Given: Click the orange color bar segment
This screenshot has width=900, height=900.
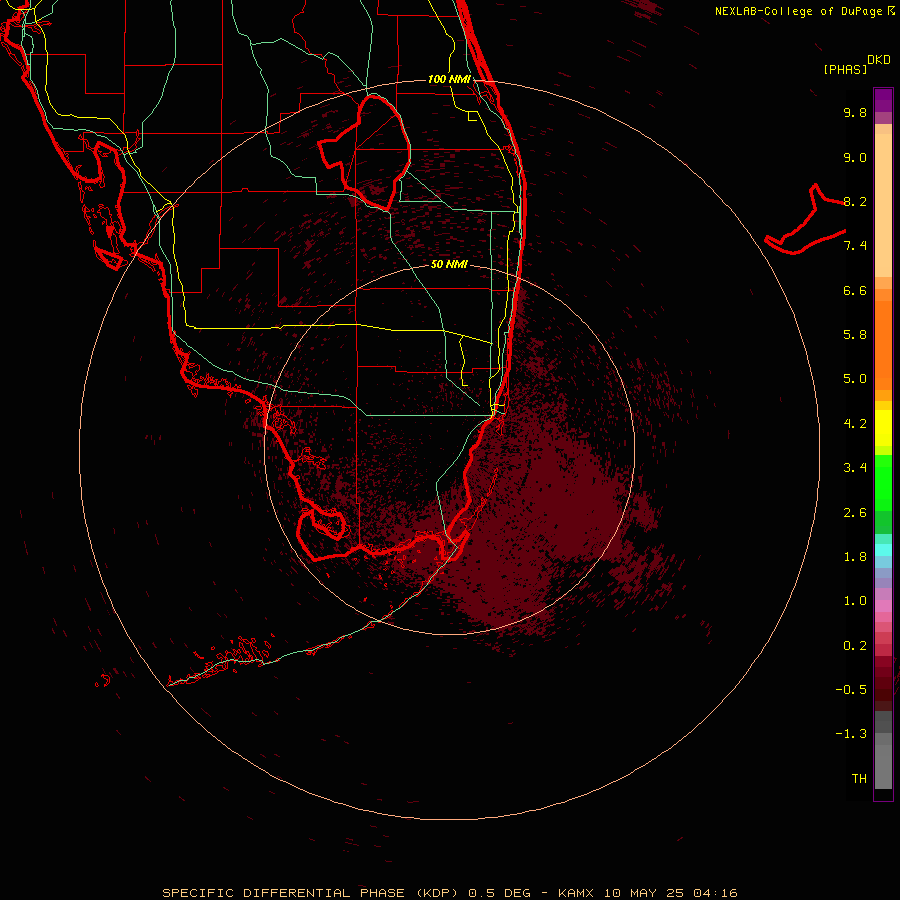Looking at the screenshot, I should coord(883,346).
